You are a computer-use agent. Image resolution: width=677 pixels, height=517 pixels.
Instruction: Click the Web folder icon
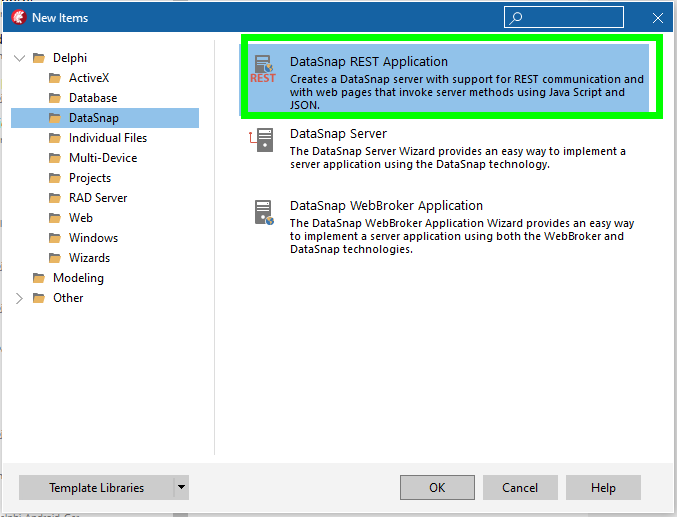click(x=55, y=218)
